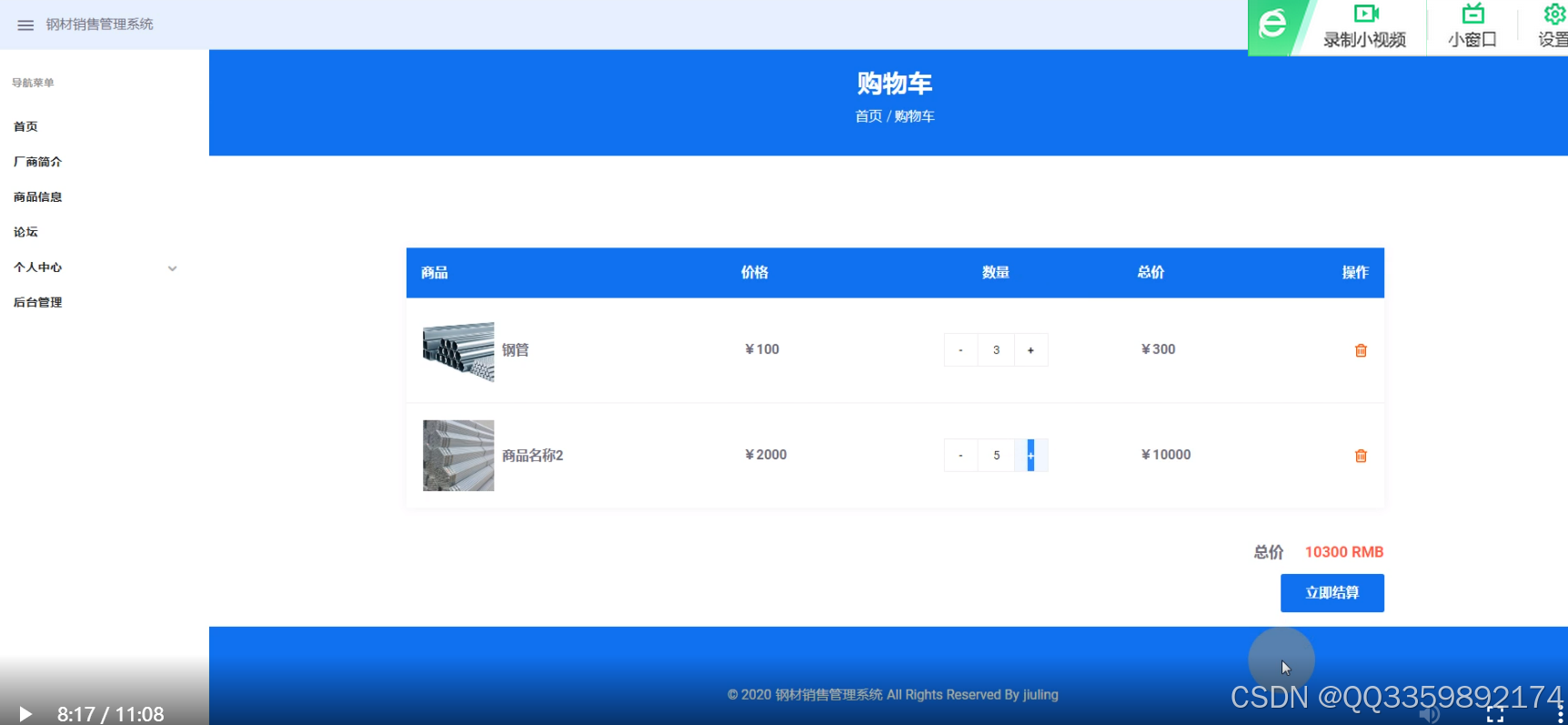Go to 首页 in sidebar
This screenshot has width=1568, height=725.
pos(25,126)
